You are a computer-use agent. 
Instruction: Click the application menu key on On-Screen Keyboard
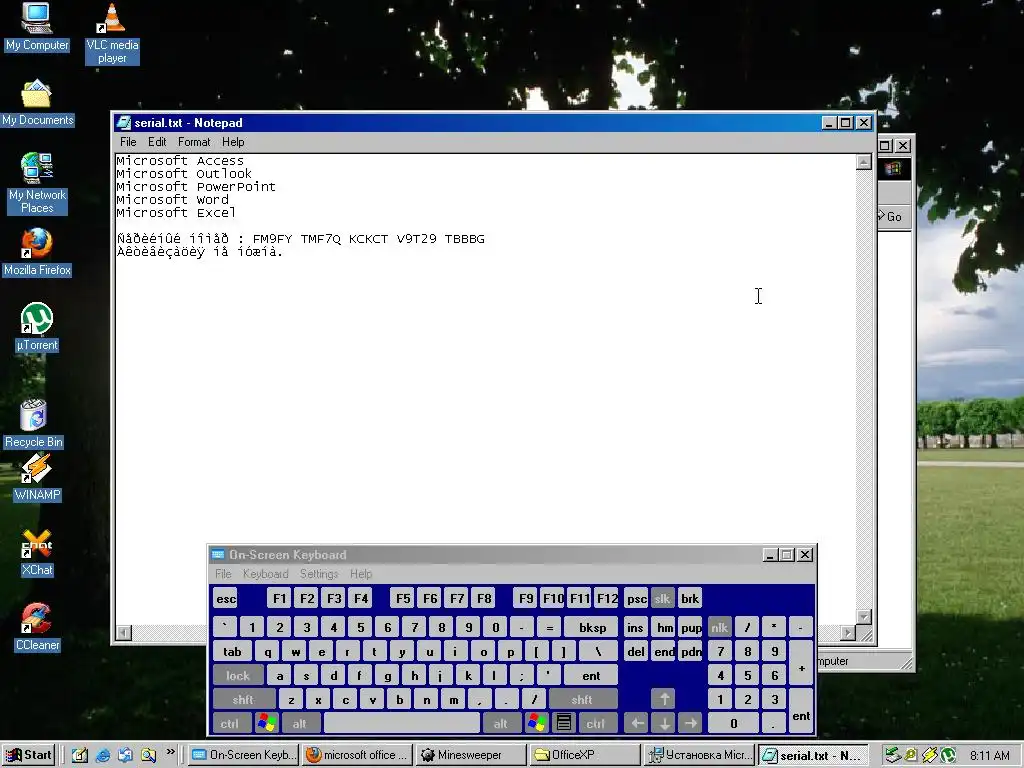[564, 723]
